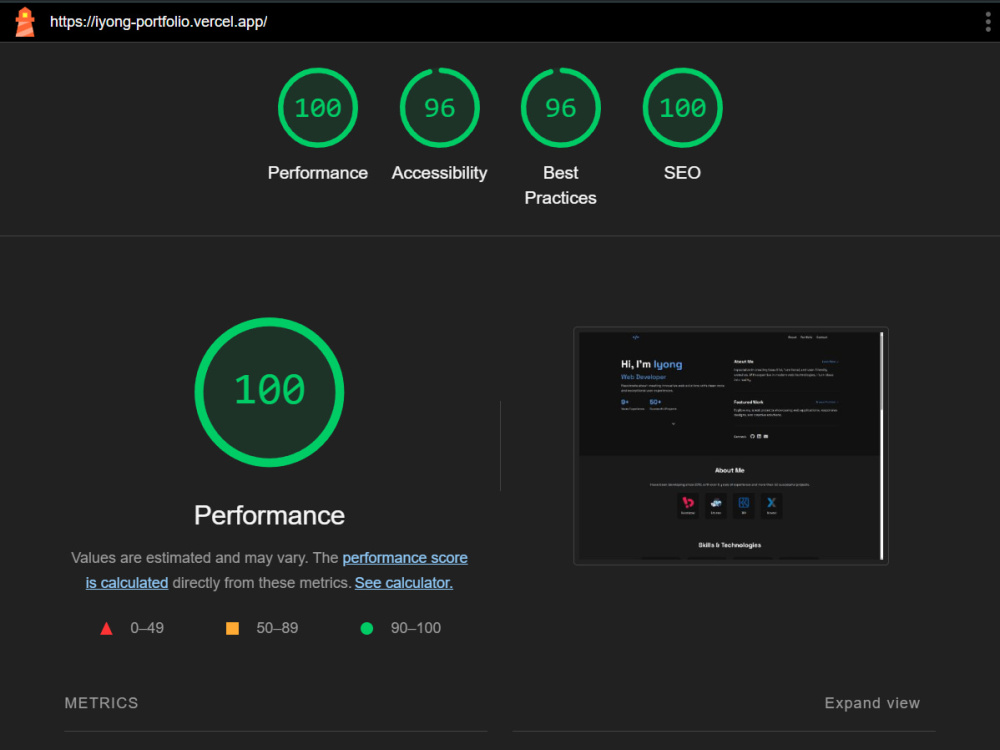The width and height of the screenshot is (1000, 750).
Task: Jump to the Performance score gauge at top
Action: [x=318, y=108]
